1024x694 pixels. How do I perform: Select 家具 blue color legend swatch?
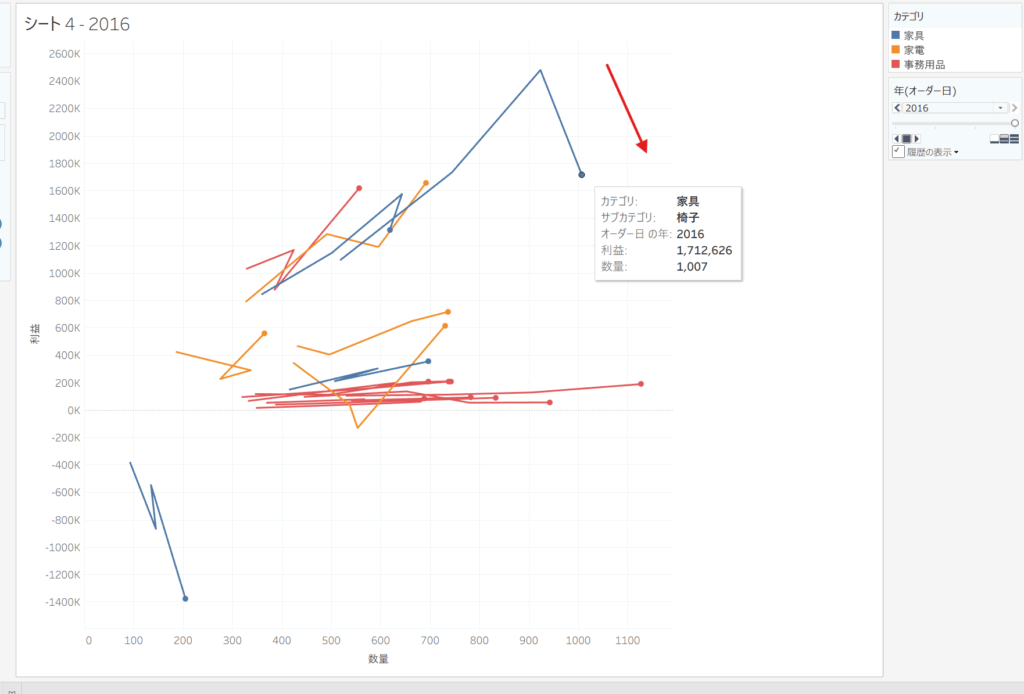[x=896, y=35]
